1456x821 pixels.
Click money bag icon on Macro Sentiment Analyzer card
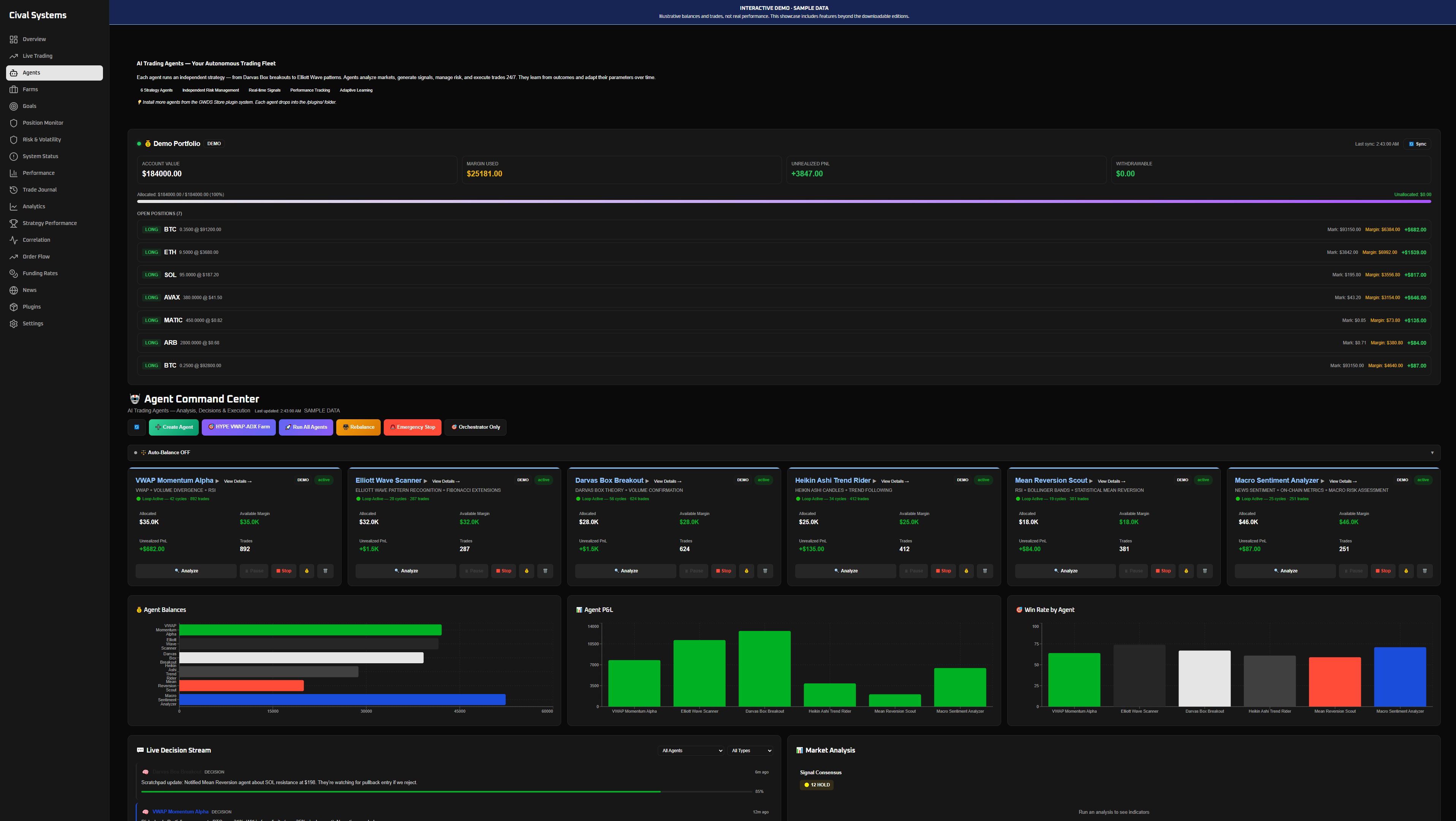pyautogui.click(x=1406, y=571)
